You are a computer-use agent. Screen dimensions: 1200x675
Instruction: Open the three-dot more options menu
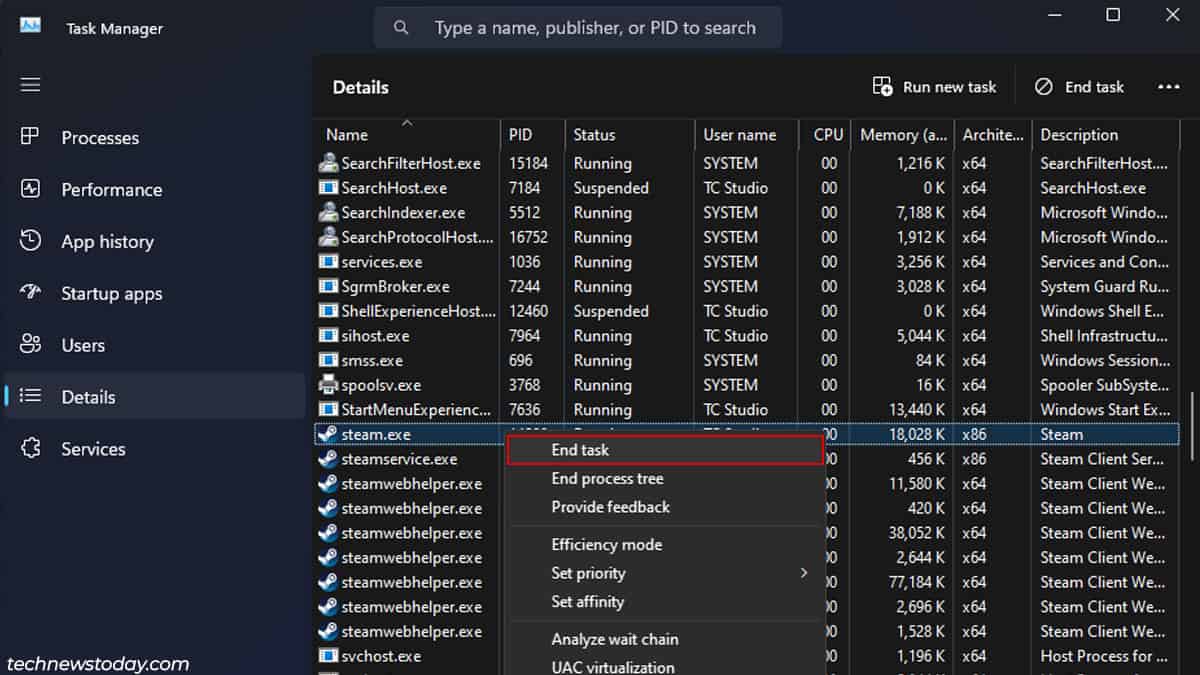point(1168,87)
